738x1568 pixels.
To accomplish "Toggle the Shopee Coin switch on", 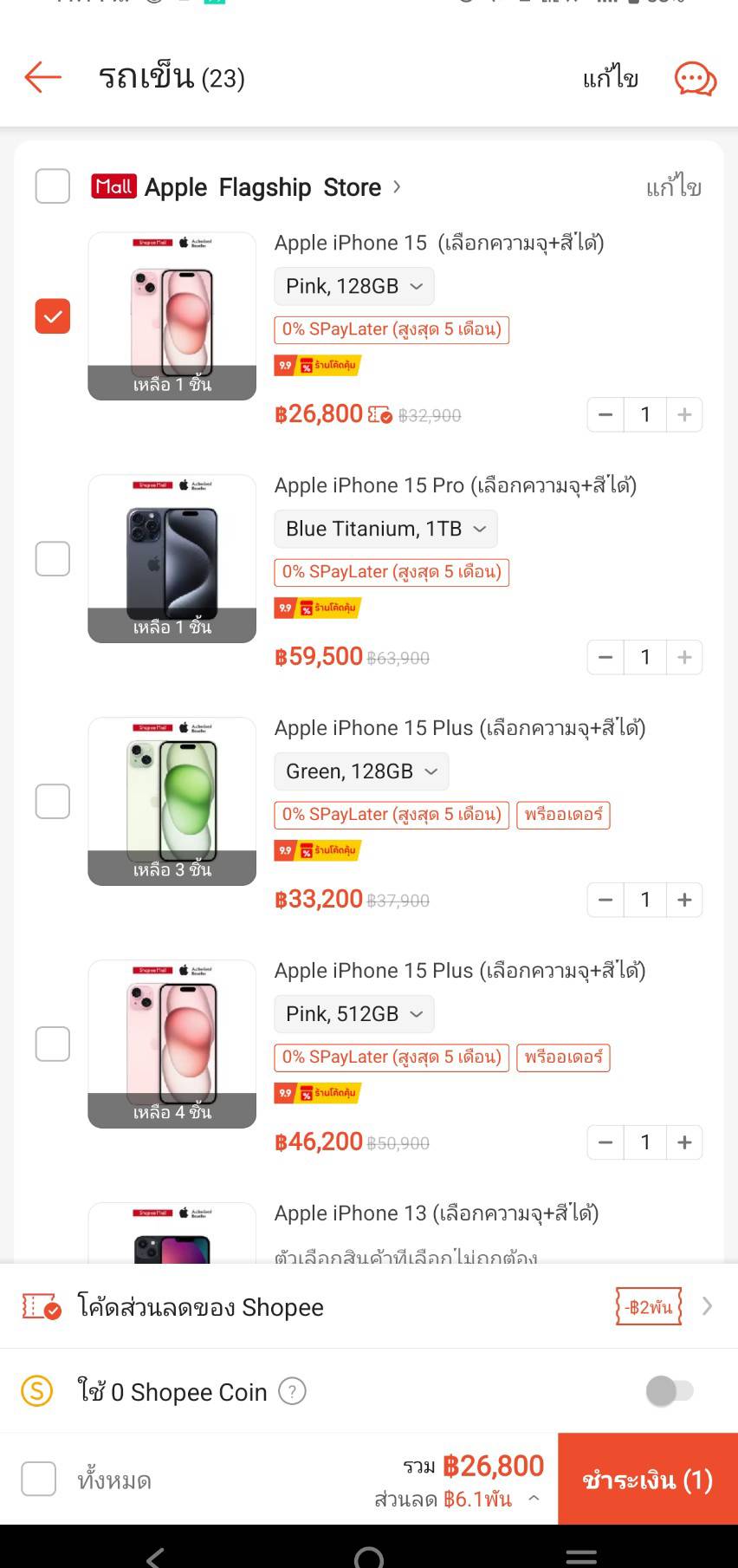I will coord(670,1391).
